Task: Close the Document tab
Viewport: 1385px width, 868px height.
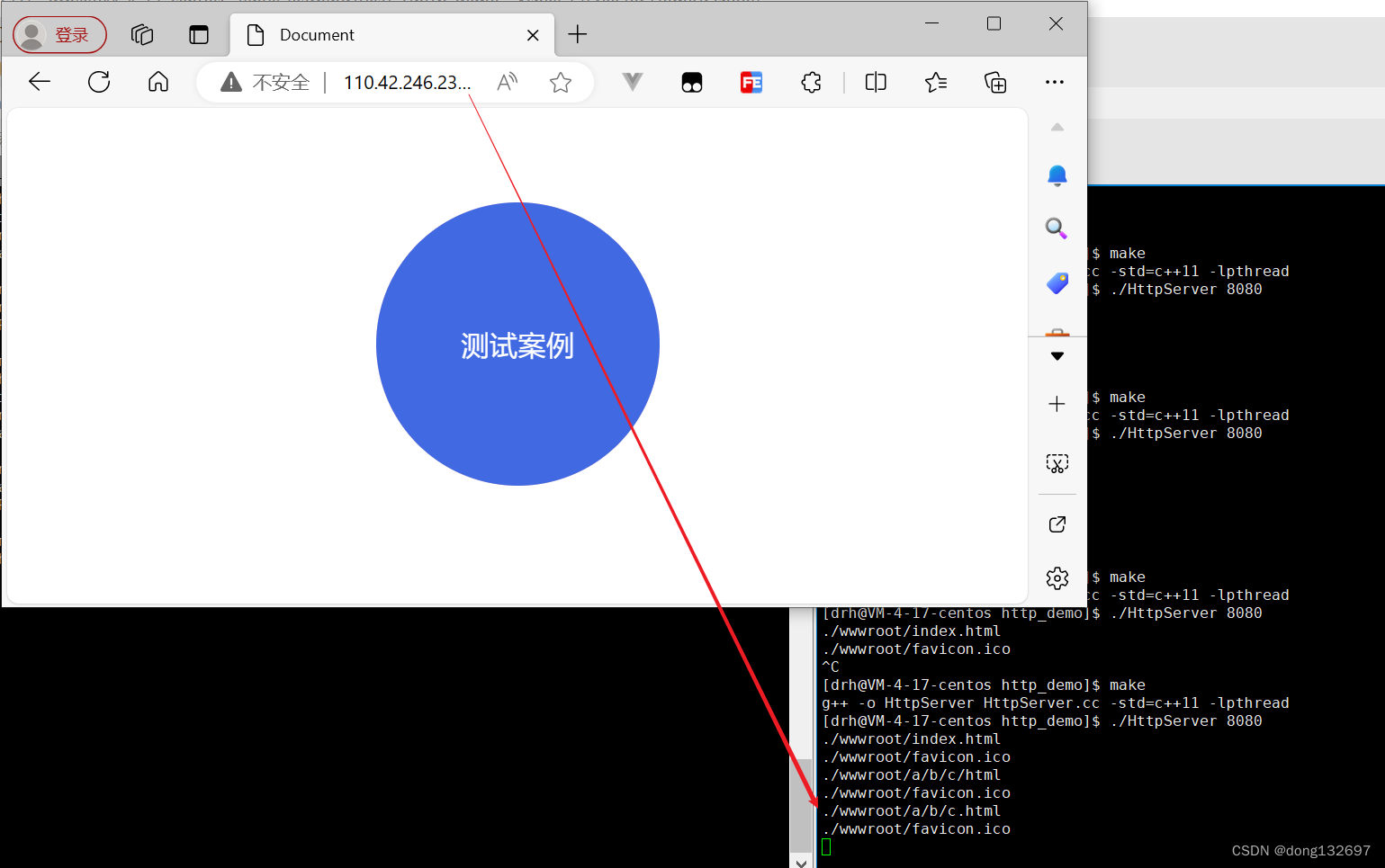Action: pyautogui.click(x=533, y=35)
